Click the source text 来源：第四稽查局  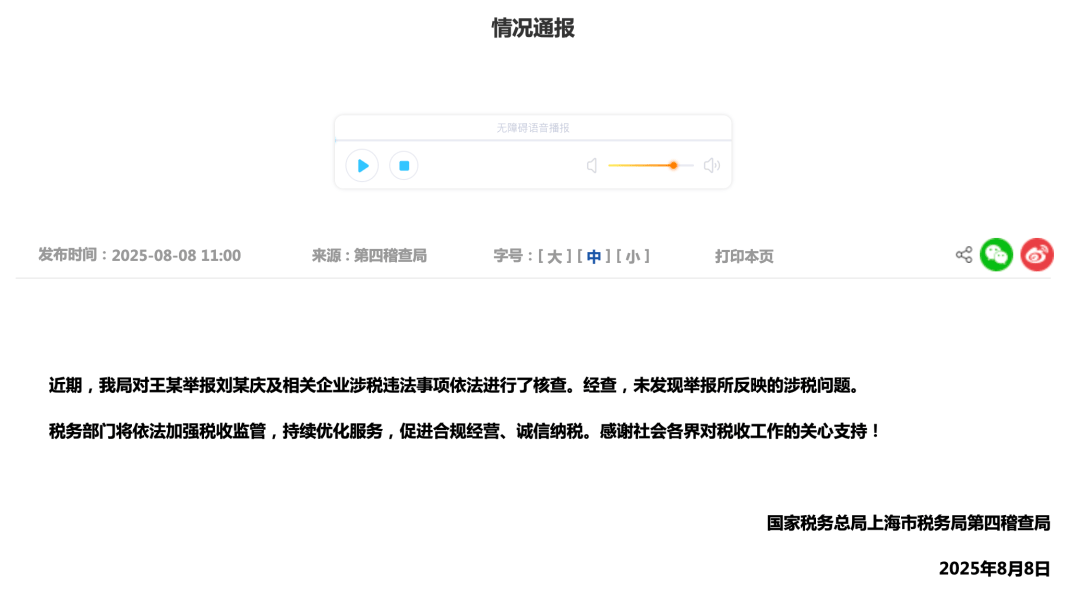369,256
